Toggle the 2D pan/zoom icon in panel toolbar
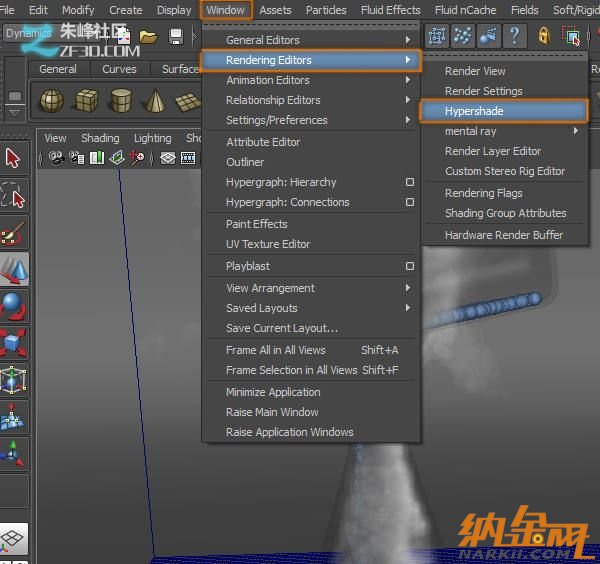The height and width of the screenshot is (564, 600). [137, 158]
